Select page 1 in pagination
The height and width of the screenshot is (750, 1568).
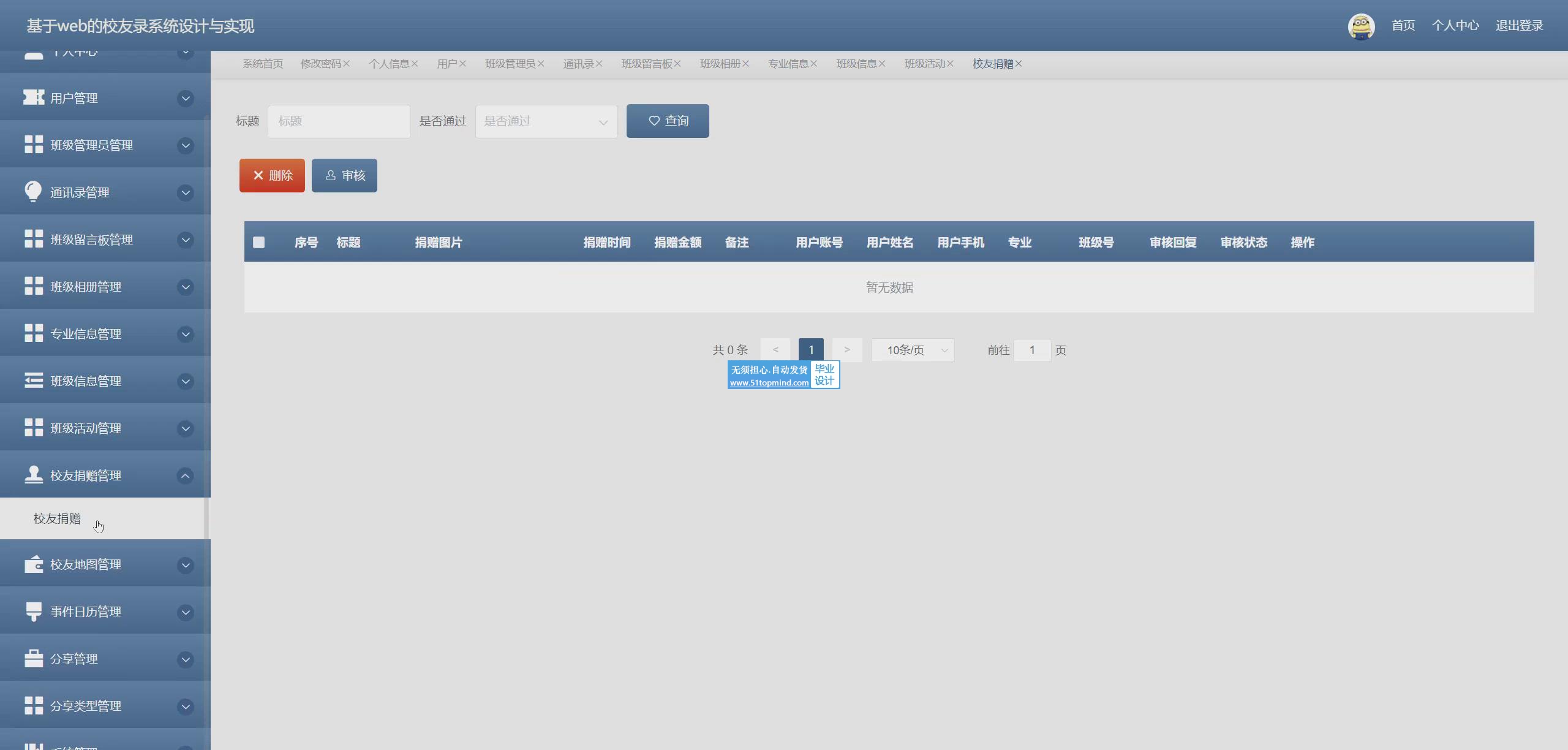811,349
